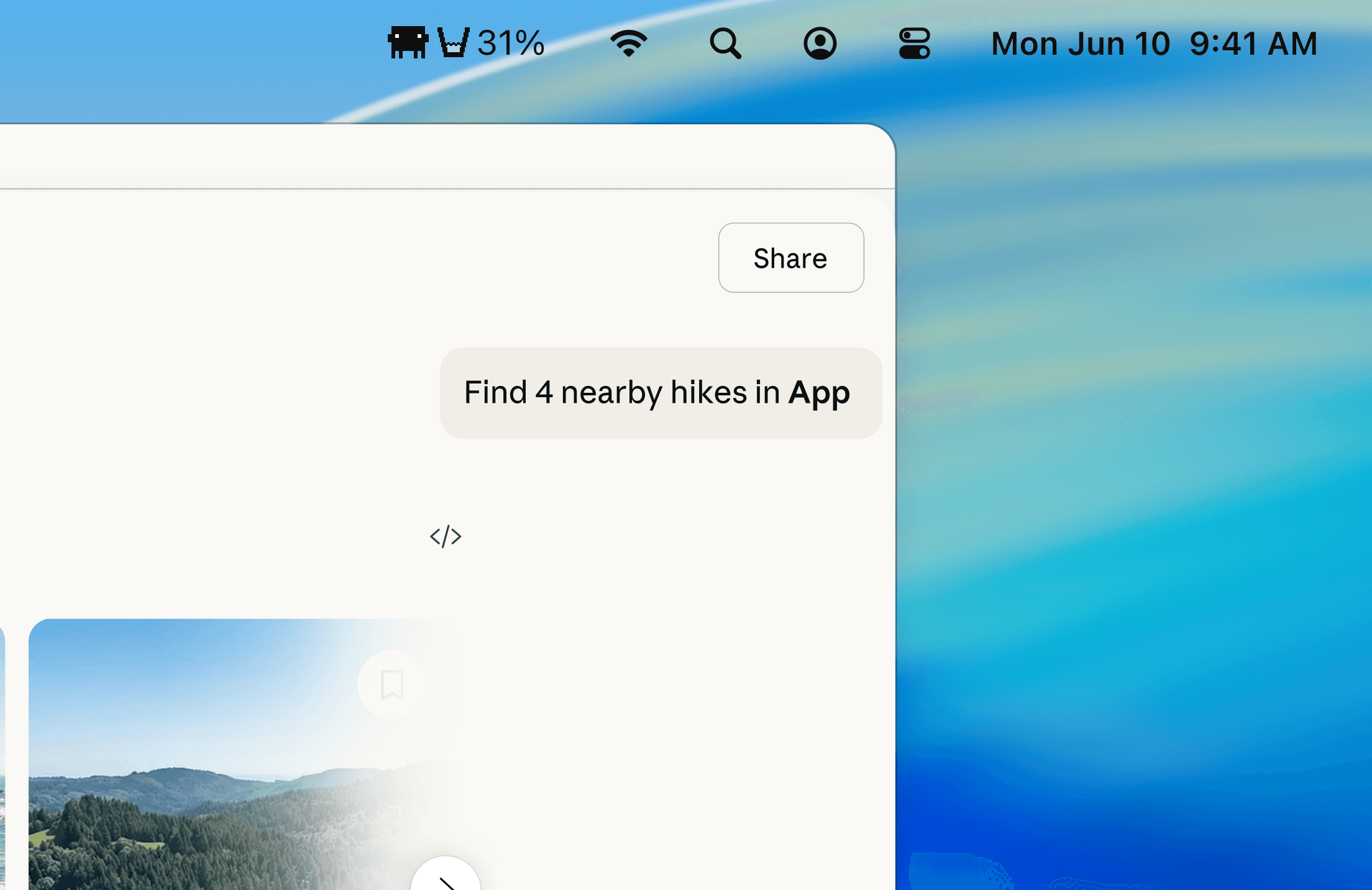
Task: Click the window's empty title bar area
Action: click(x=435, y=155)
